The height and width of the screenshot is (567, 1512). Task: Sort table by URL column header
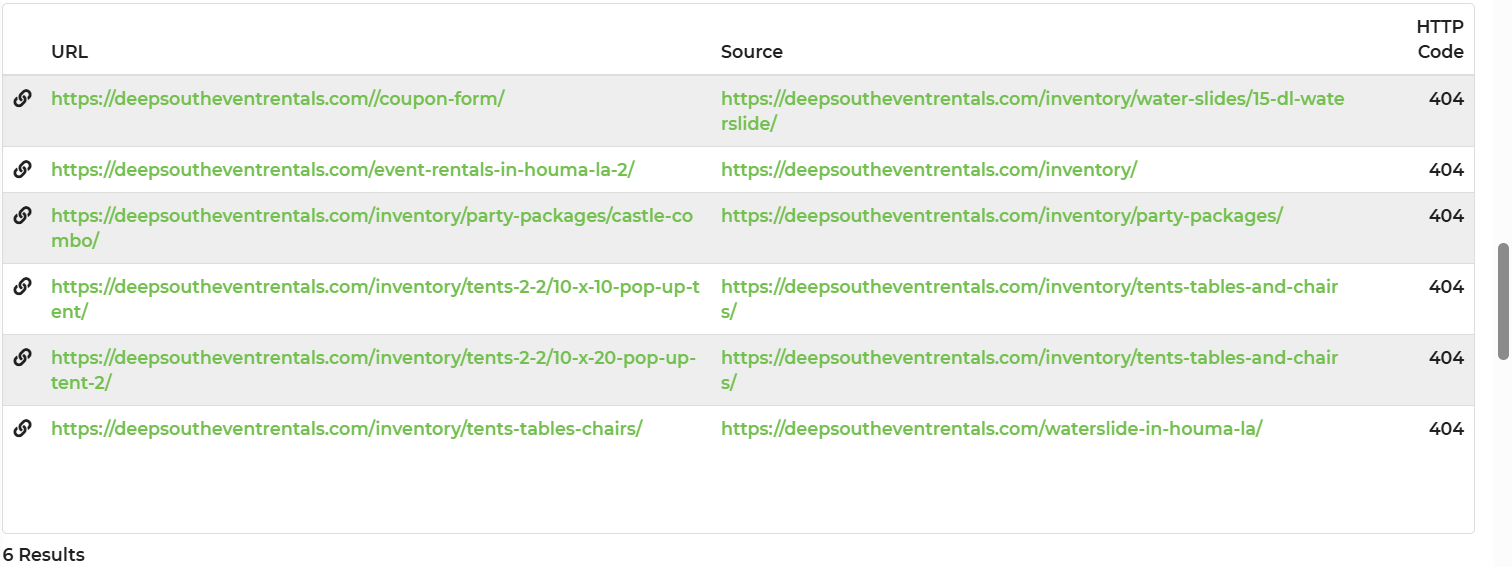pos(69,52)
